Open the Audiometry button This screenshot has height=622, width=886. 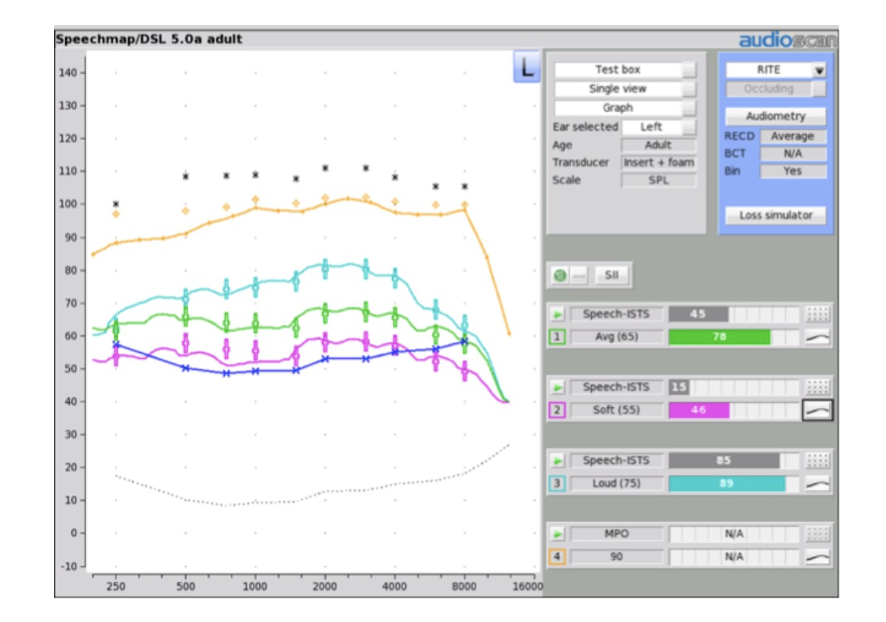(775, 116)
